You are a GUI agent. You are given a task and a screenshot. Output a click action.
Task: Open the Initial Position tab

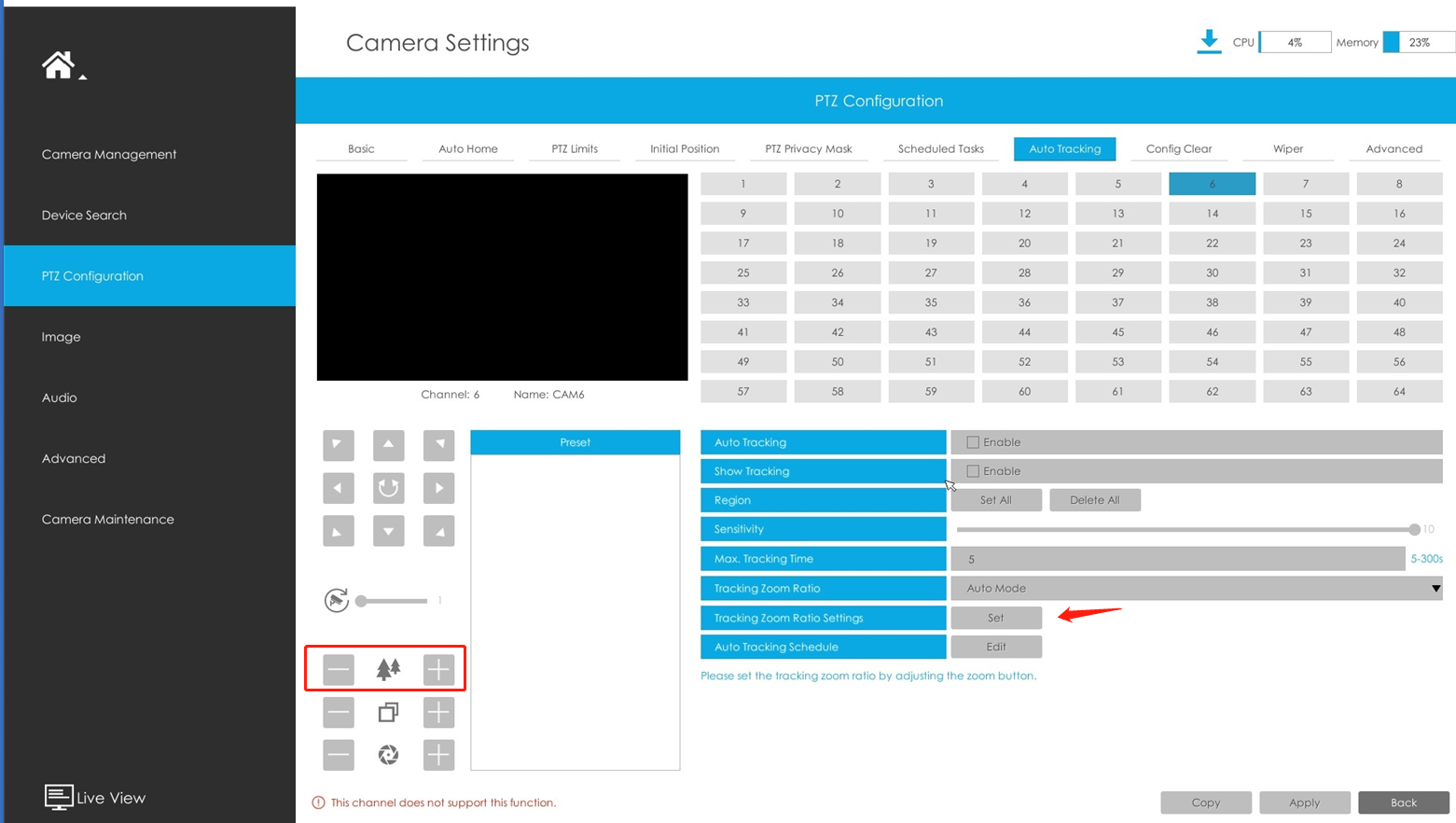click(x=685, y=148)
